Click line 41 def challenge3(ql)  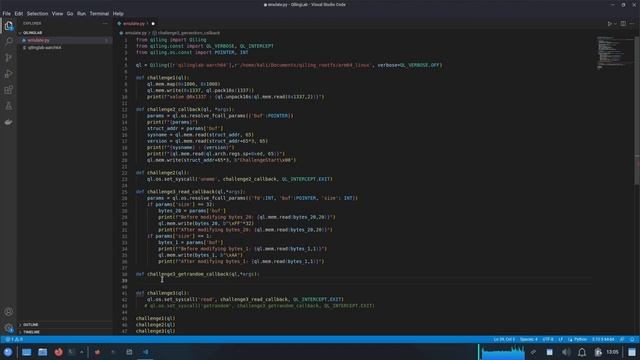click(x=162, y=293)
